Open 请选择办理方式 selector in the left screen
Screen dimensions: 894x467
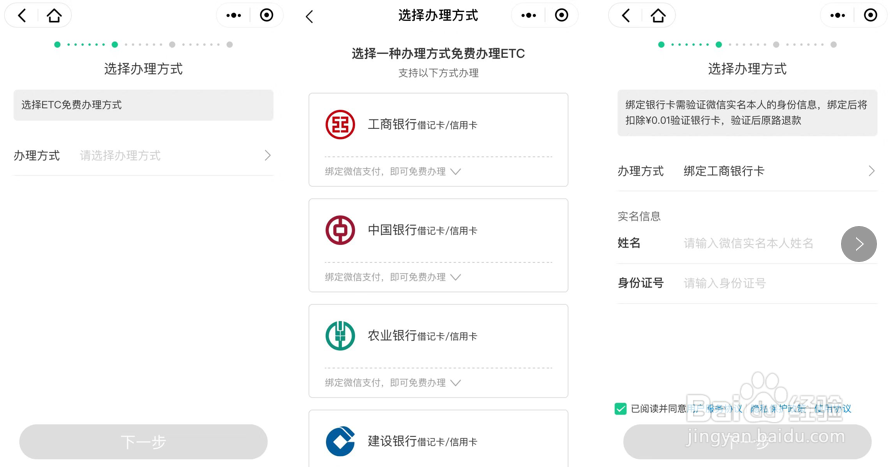pos(143,156)
